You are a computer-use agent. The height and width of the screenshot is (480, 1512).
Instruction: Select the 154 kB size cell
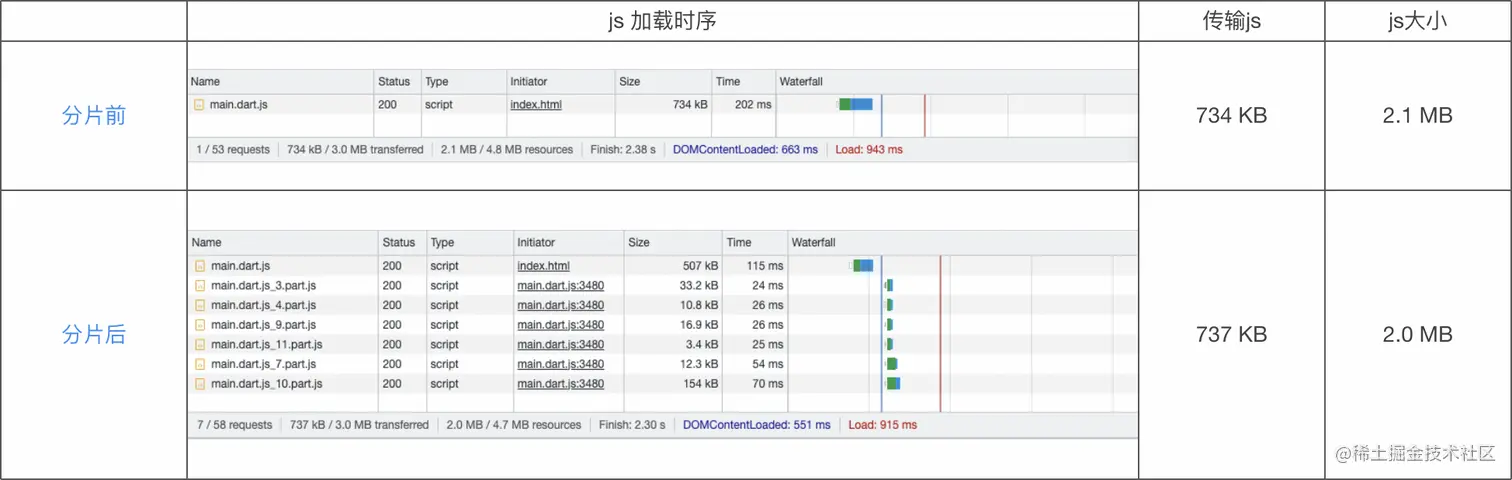point(700,384)
